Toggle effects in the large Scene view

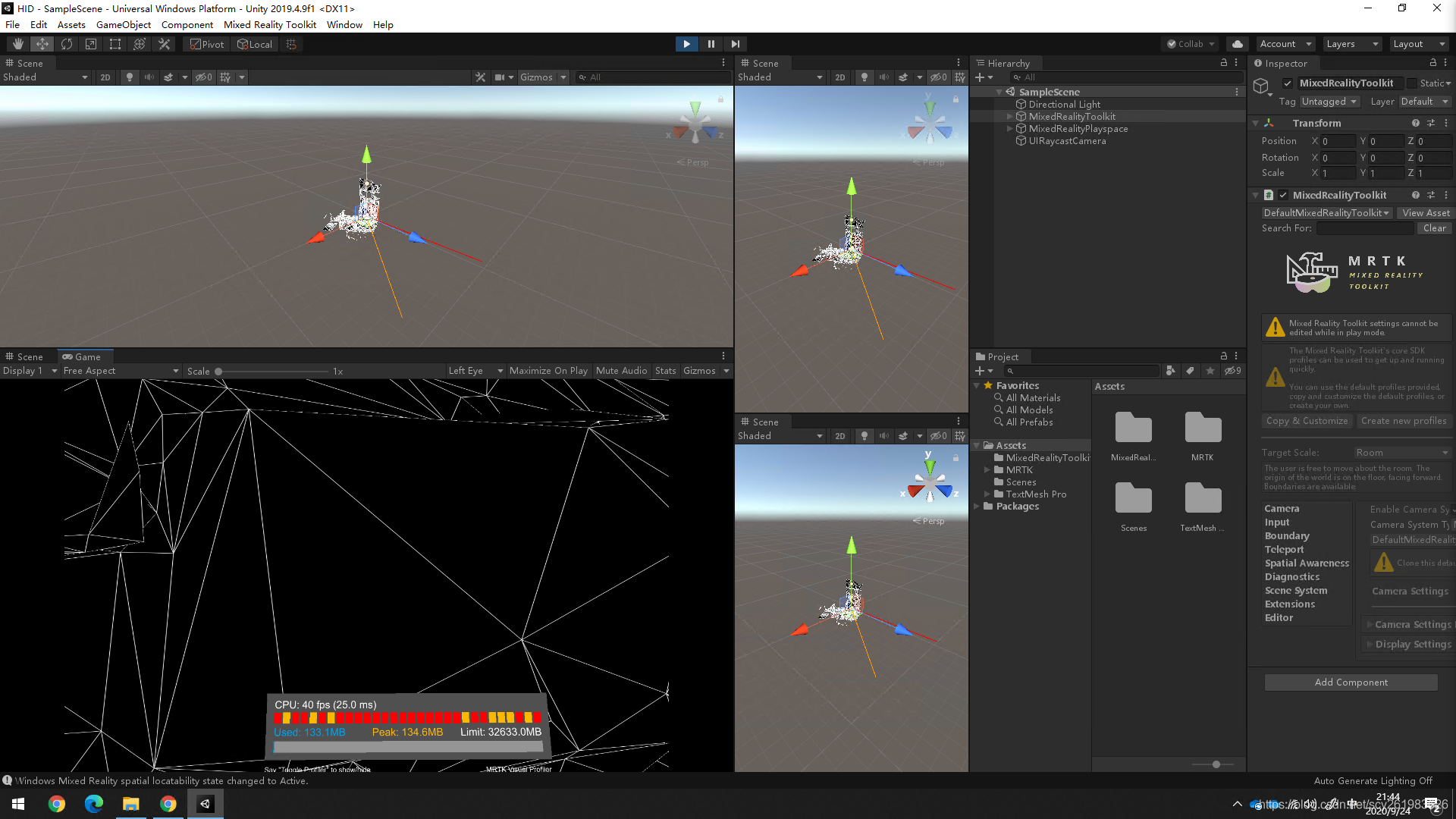tap(168, 77)
